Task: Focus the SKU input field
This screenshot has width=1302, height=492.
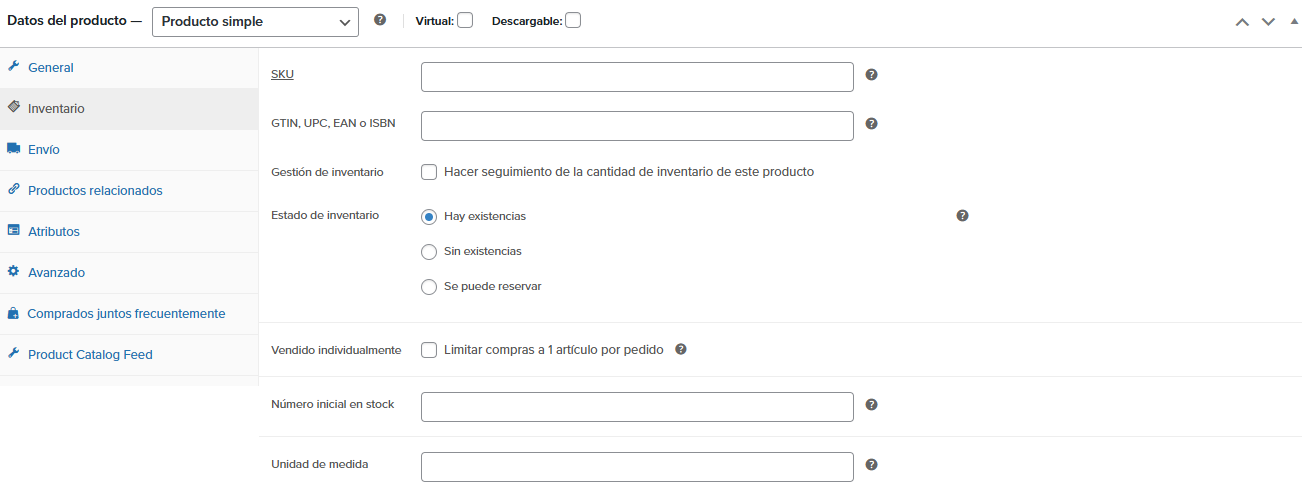Action: tap(637, 77)
